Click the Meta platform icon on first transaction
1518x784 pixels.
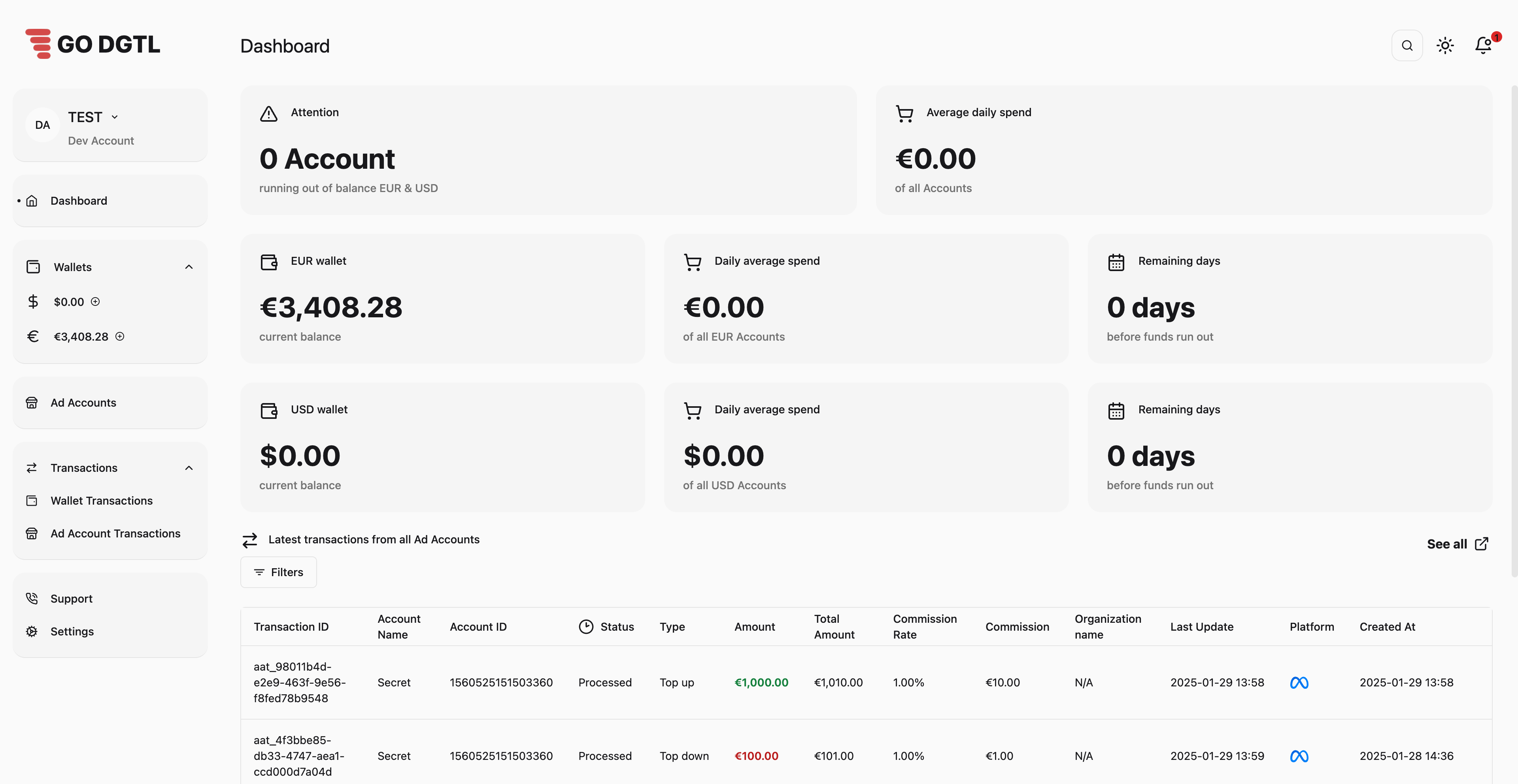1299,682
